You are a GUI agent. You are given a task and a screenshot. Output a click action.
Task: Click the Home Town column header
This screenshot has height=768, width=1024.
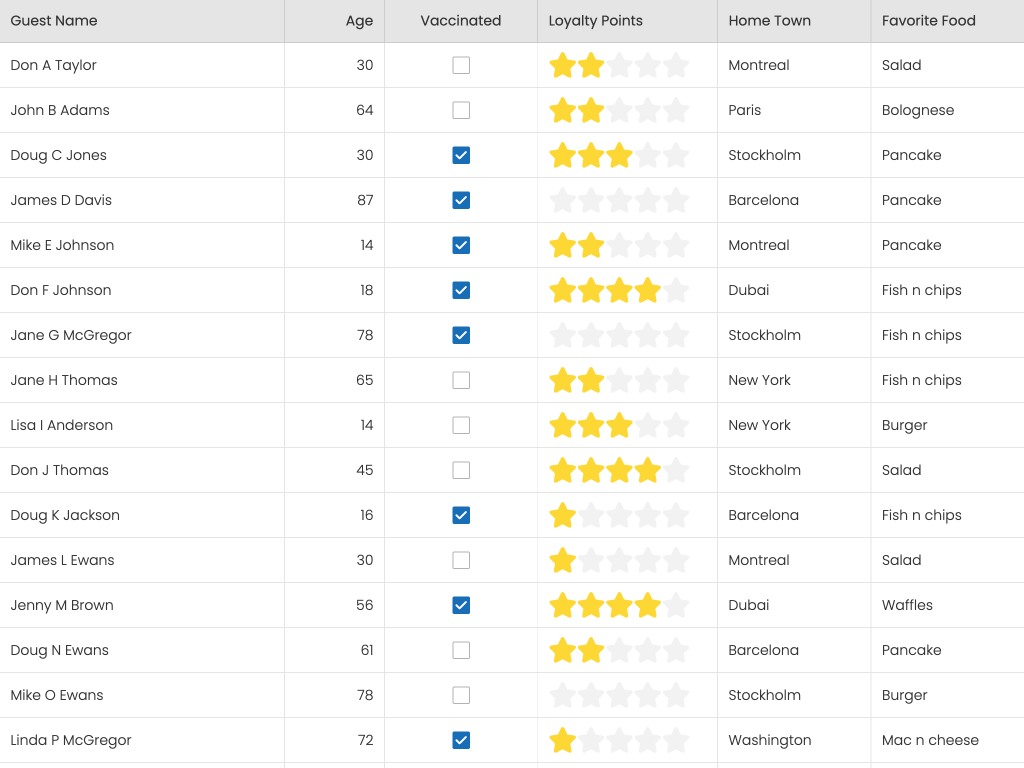point(769,21)
